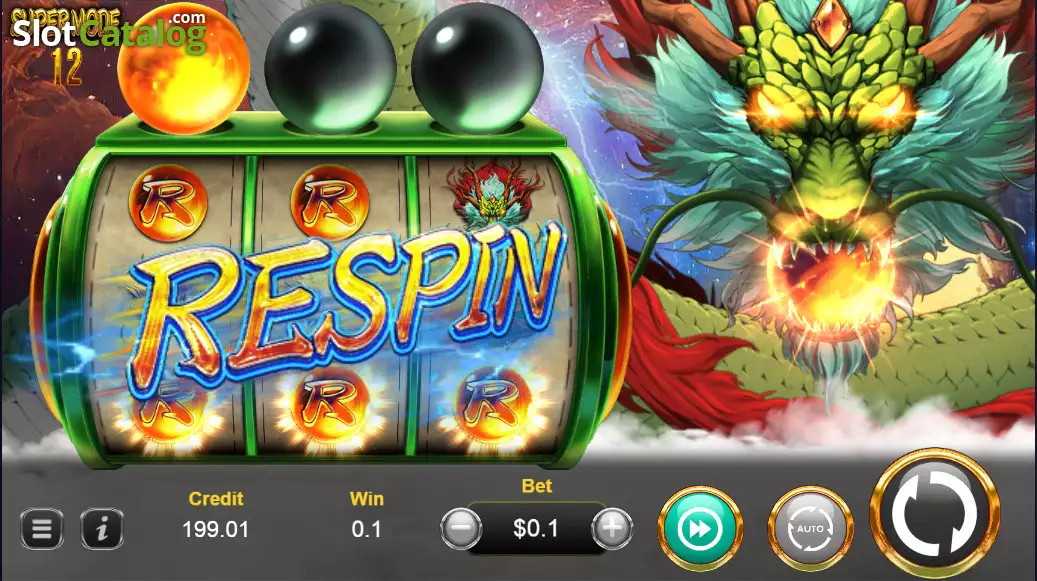Enable the AUTO spin button
The height and width of the screenshot is (581, 1037).
coord(810,529)
